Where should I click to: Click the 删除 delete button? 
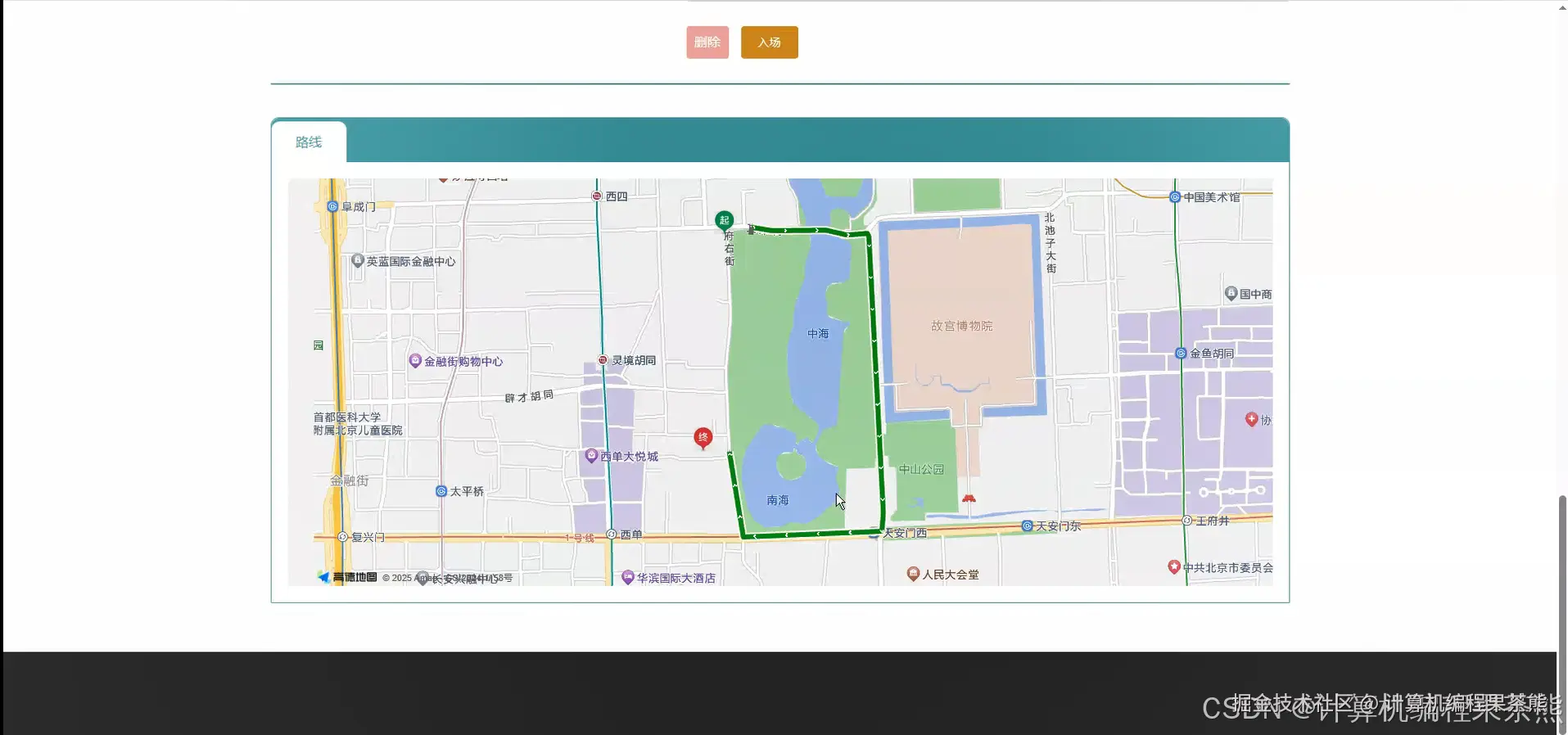[707, 43]
